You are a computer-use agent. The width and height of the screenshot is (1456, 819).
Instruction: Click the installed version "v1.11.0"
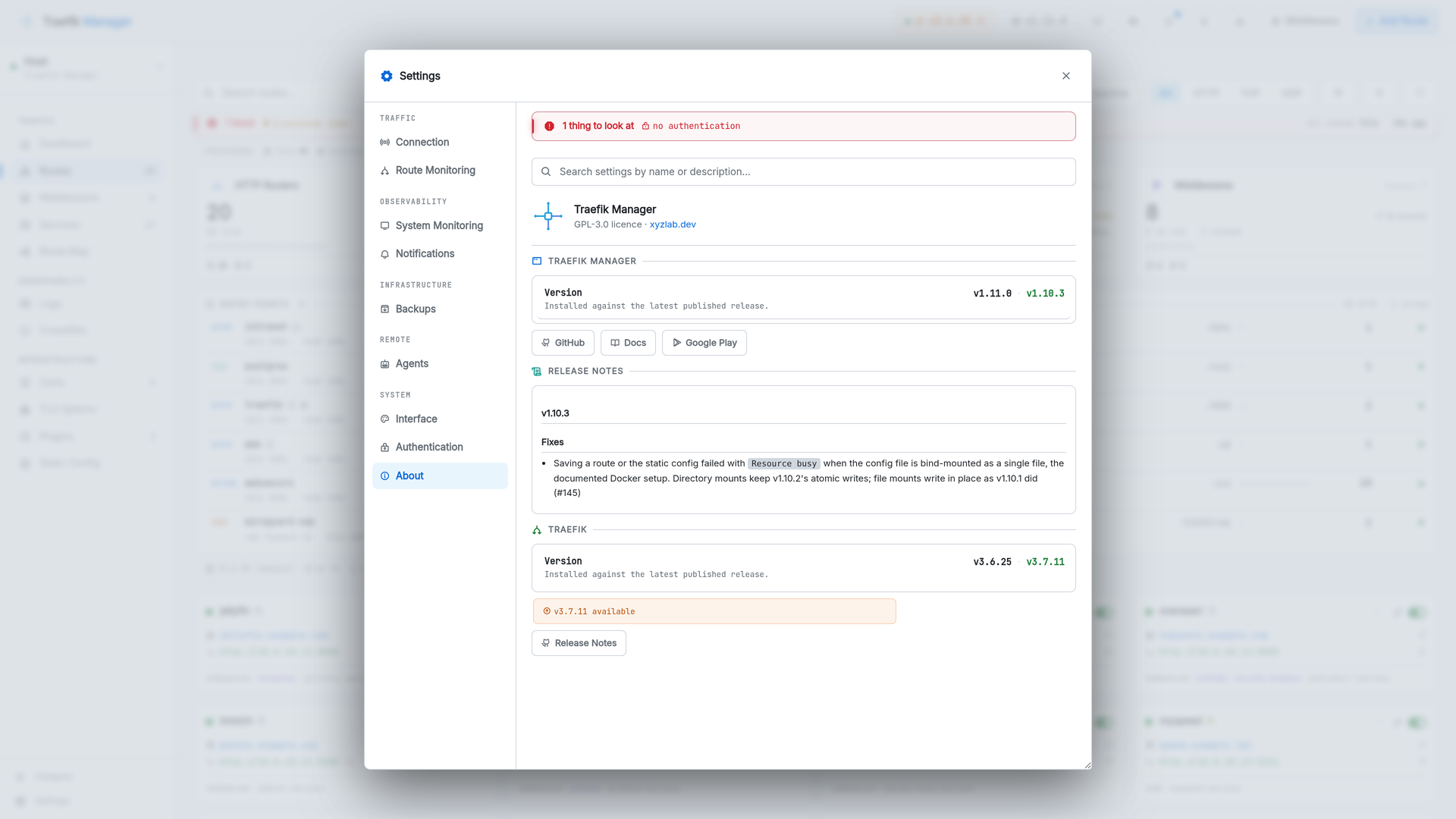click(x=992, y=293)
